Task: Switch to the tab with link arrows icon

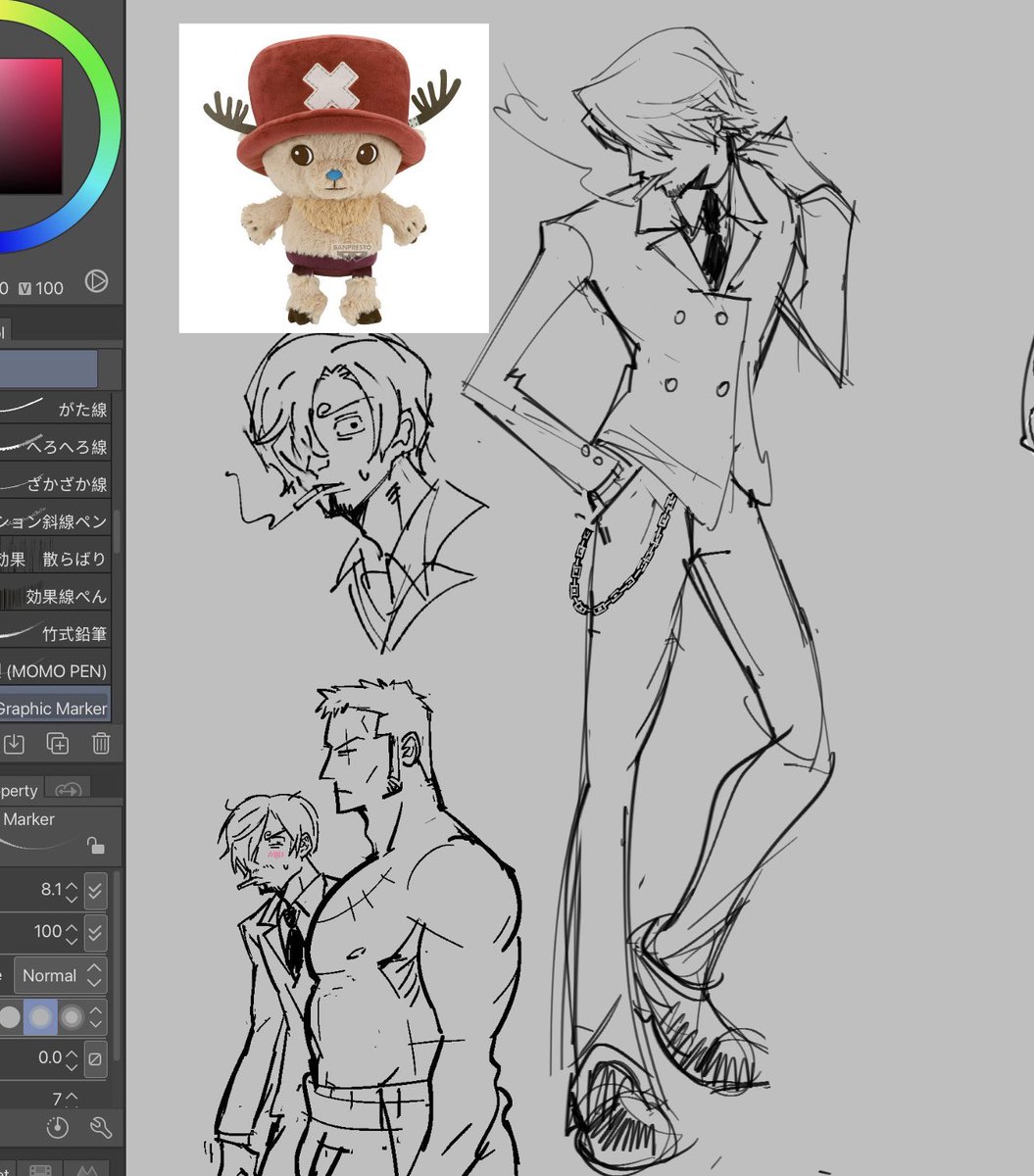Action: pyautogui.click(x=68, y=789)
